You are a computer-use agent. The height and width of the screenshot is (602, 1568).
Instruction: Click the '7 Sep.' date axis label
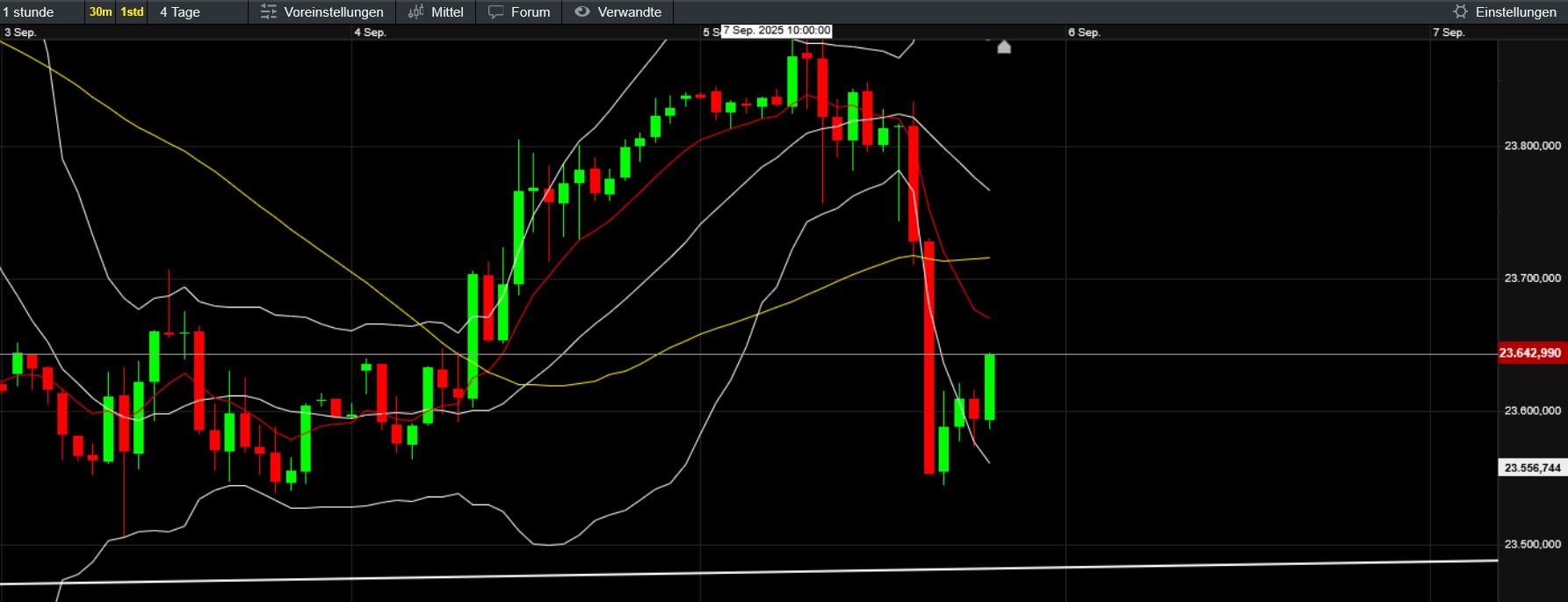(1449, 33)
